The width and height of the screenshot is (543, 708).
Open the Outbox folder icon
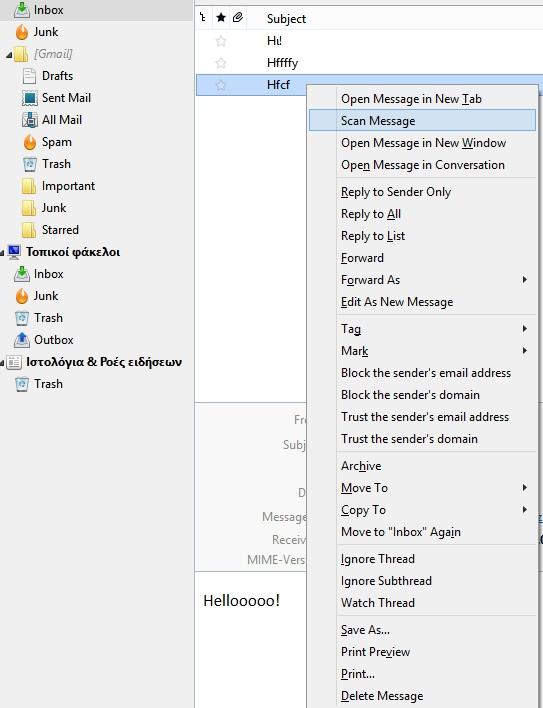pyautogui.click(x=22, y=340)
